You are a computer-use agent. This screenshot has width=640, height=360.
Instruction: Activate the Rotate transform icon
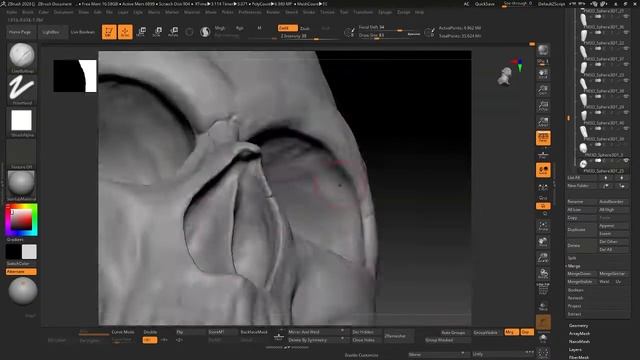[x=173, y=32]
